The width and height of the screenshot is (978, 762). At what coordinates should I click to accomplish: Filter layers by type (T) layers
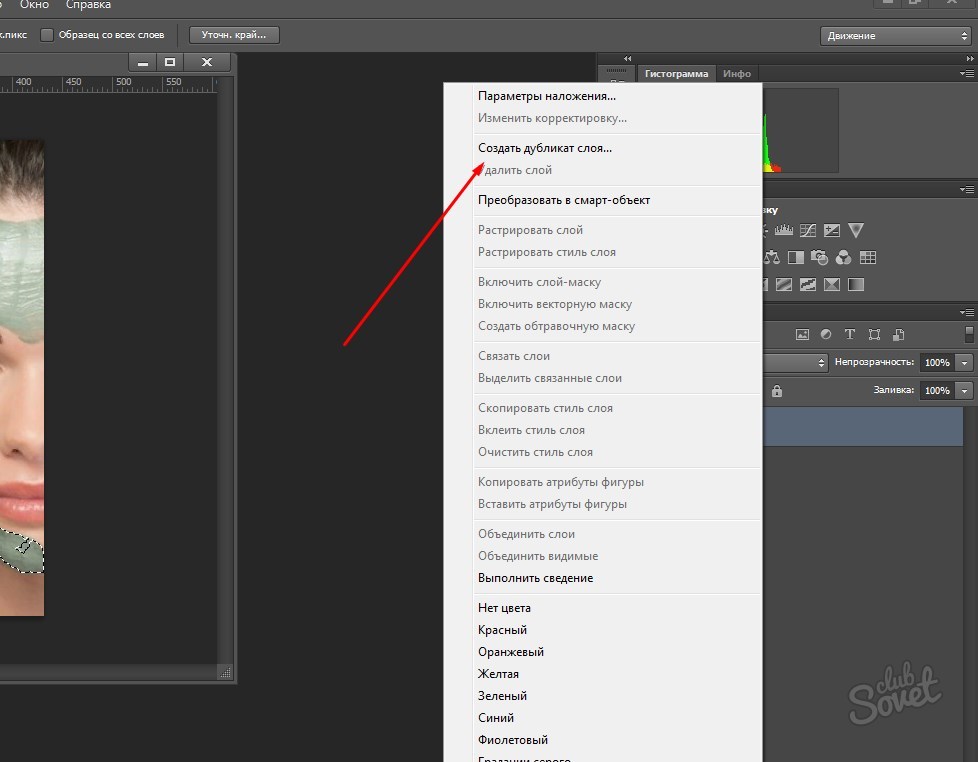pyautogui.click(x=850, y=334)
